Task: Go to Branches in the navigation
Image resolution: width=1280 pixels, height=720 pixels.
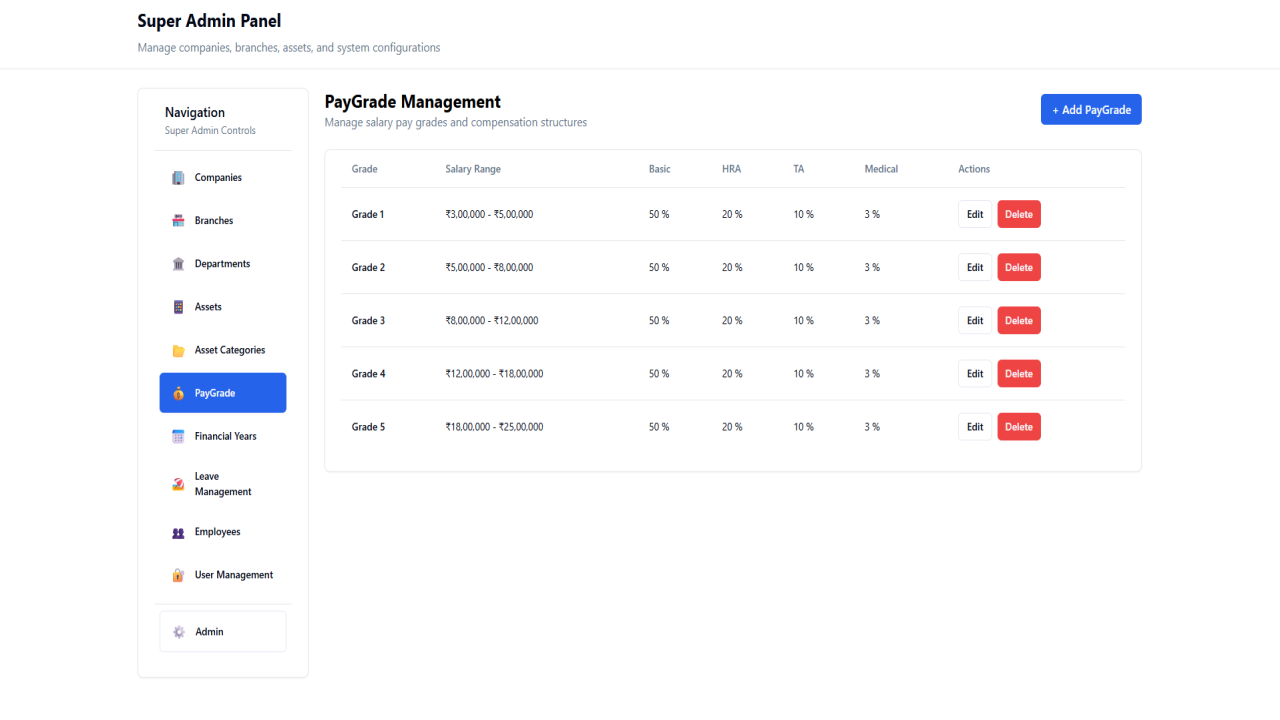Action: (x=223, y=221)
